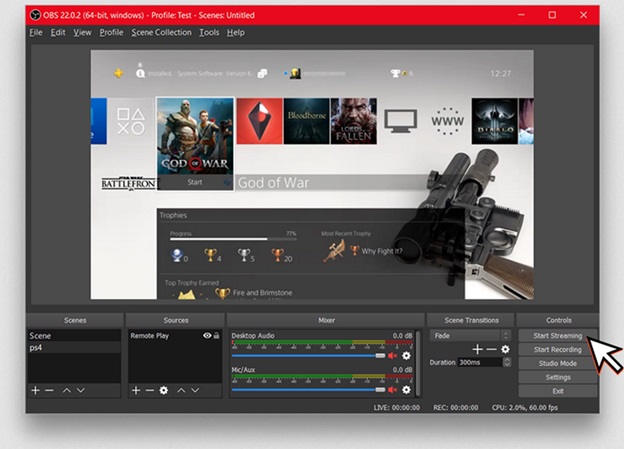Remove the selected scene with the minus icon
Screen dimensions: 624x449
coord(49,390)
